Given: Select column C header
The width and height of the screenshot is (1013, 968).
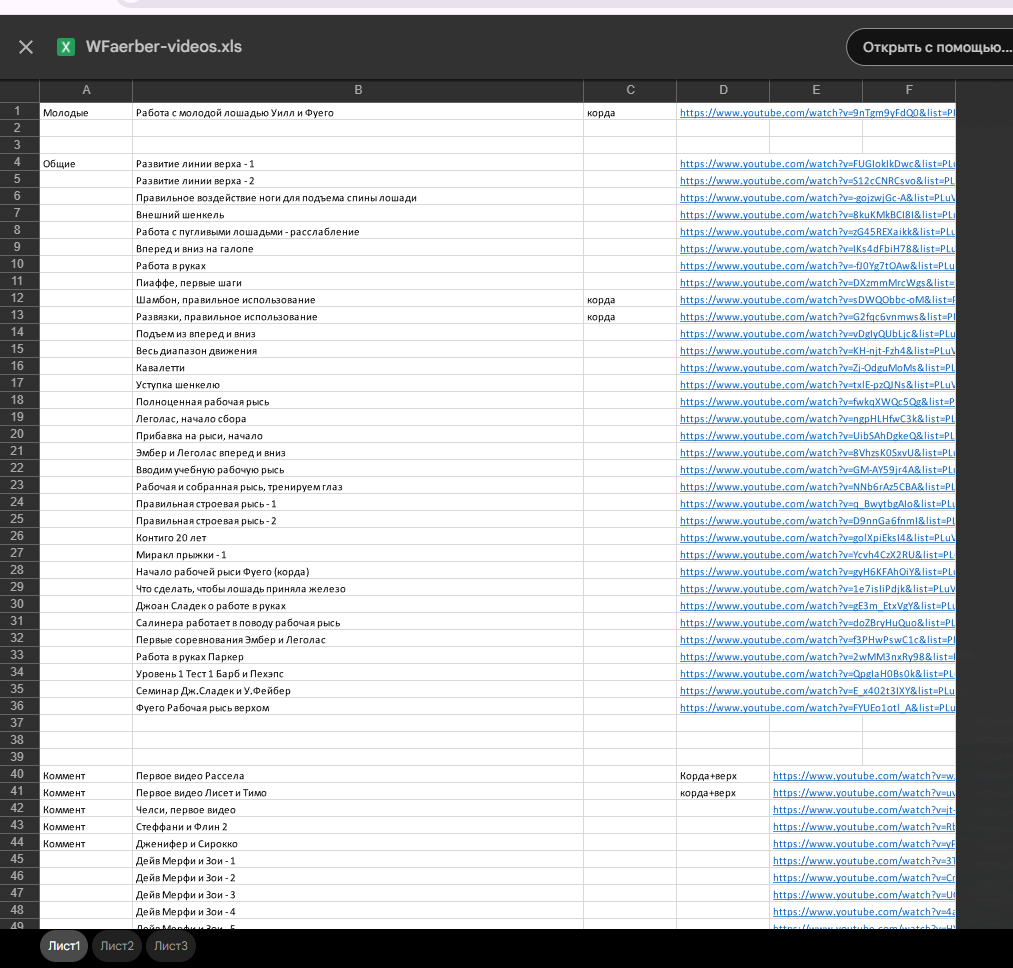Looking at the screenshot, I should [x=630, y=90].
